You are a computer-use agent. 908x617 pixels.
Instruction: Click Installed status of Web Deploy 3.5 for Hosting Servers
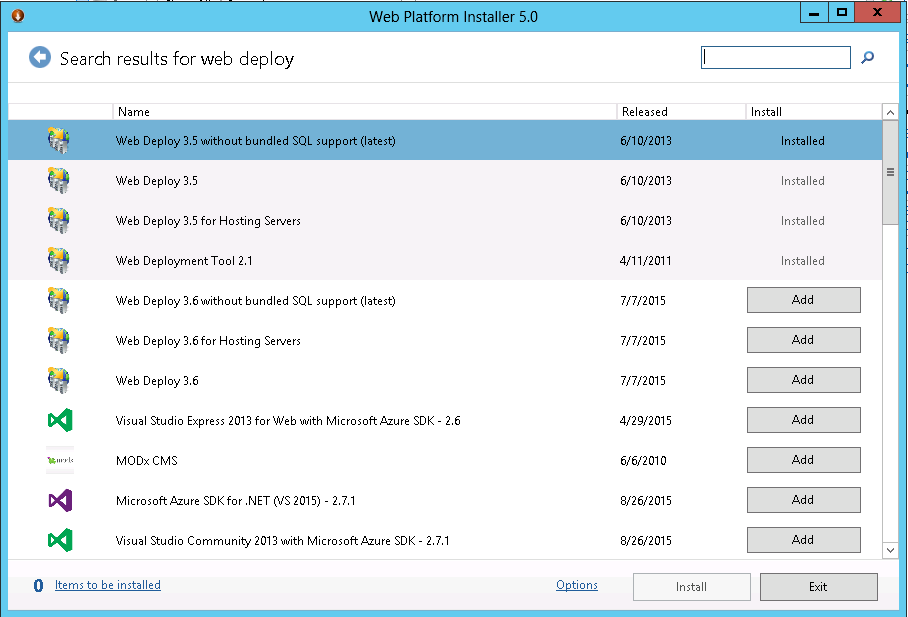(803, 221)
